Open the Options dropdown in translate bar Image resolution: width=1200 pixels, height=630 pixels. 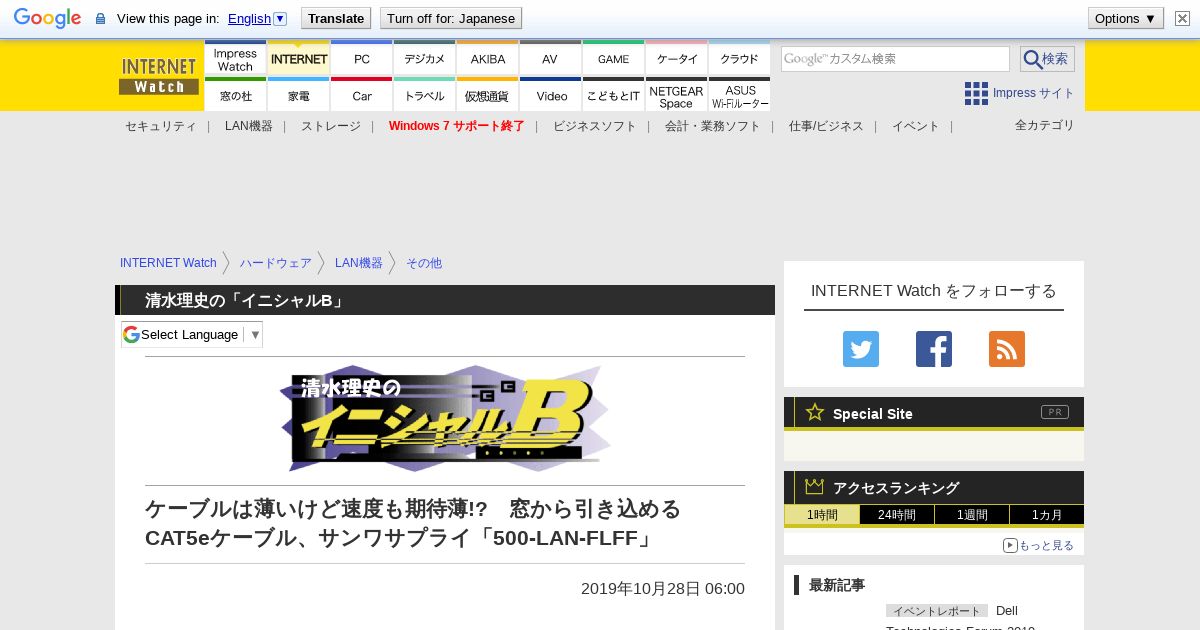pos(1126,18)
